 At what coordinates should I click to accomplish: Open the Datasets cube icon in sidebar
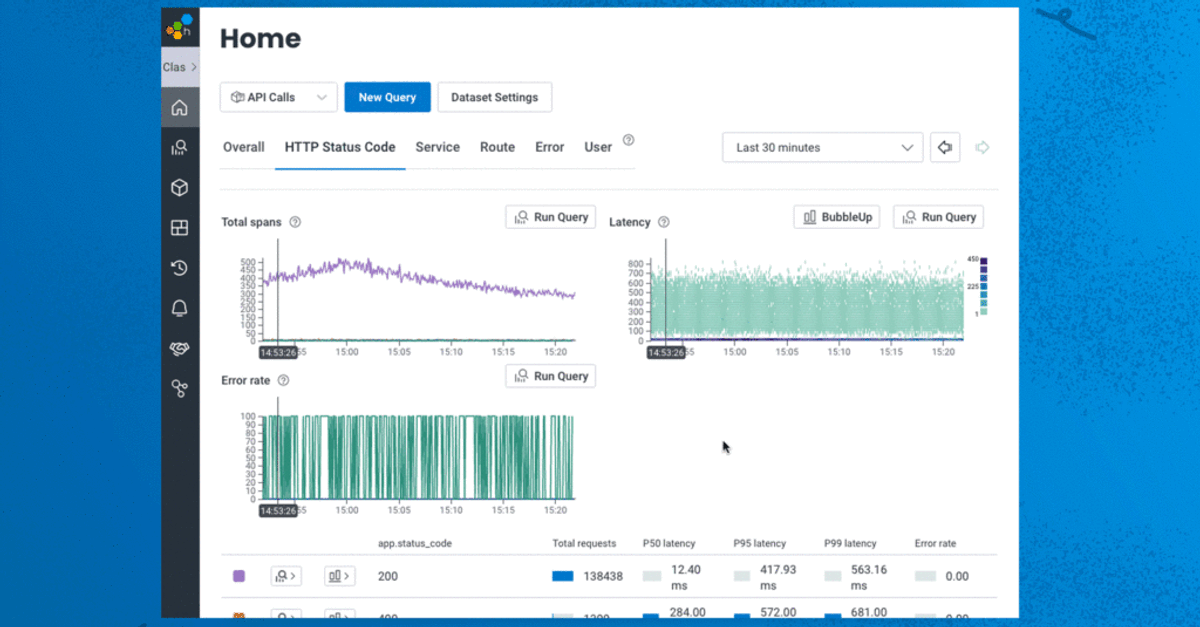[x=180, y=187]
